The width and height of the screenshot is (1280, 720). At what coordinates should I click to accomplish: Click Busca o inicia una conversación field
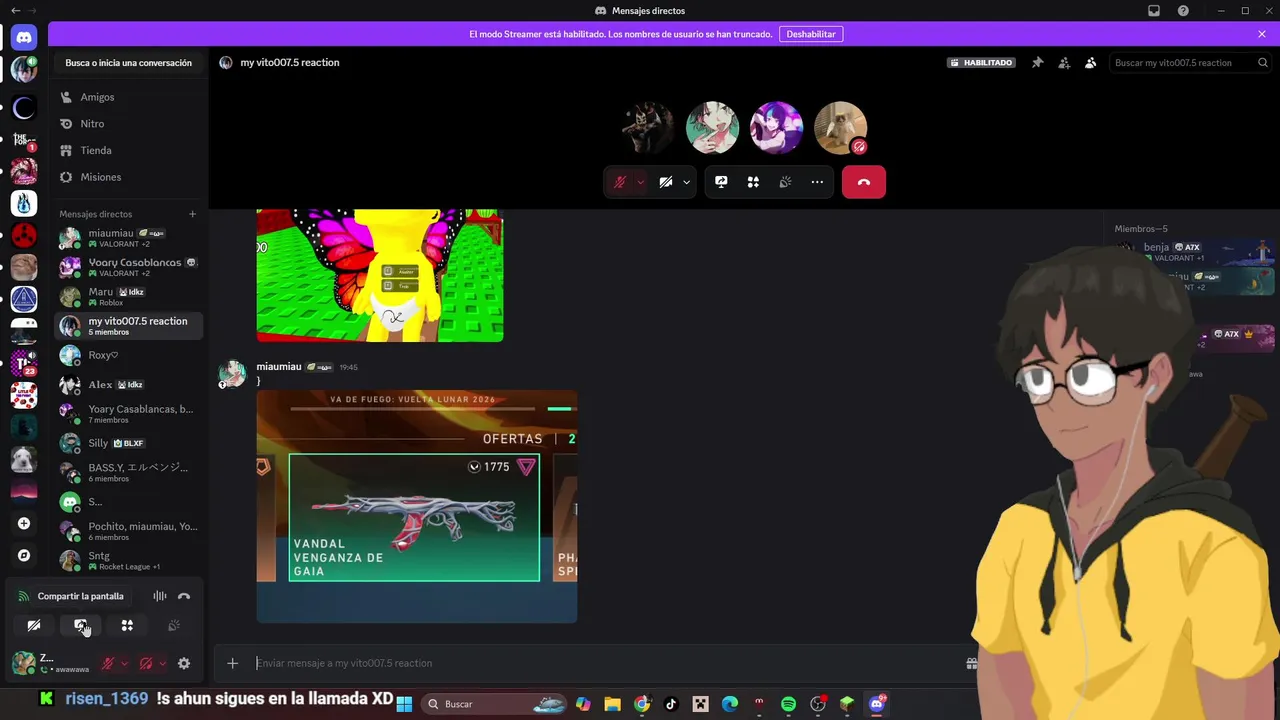pyautogui.click(x=128, y=62)
